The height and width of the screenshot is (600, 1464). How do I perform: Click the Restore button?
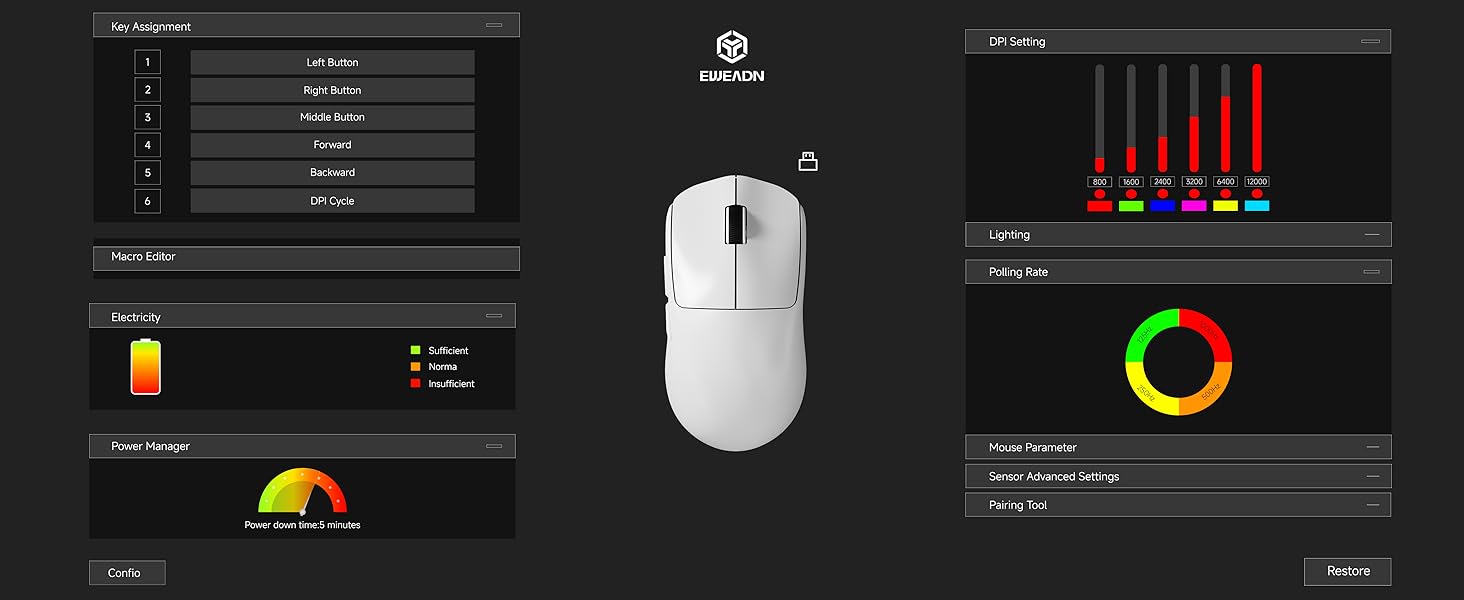click(1347, 571)
